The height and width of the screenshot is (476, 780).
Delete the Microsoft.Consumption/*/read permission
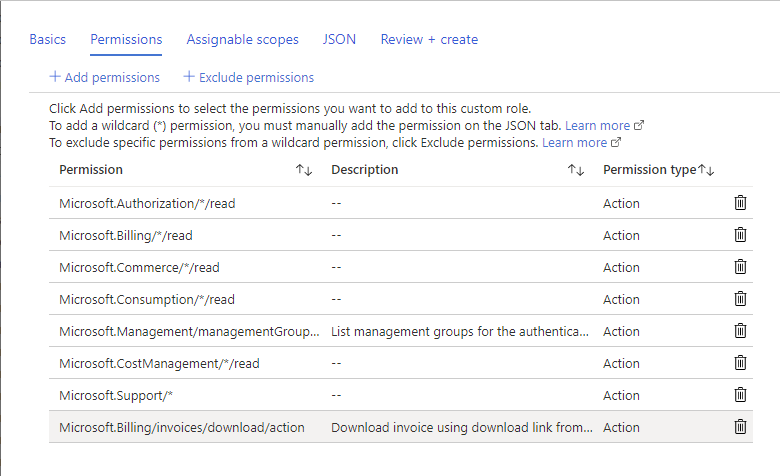[x=740, y=299]
